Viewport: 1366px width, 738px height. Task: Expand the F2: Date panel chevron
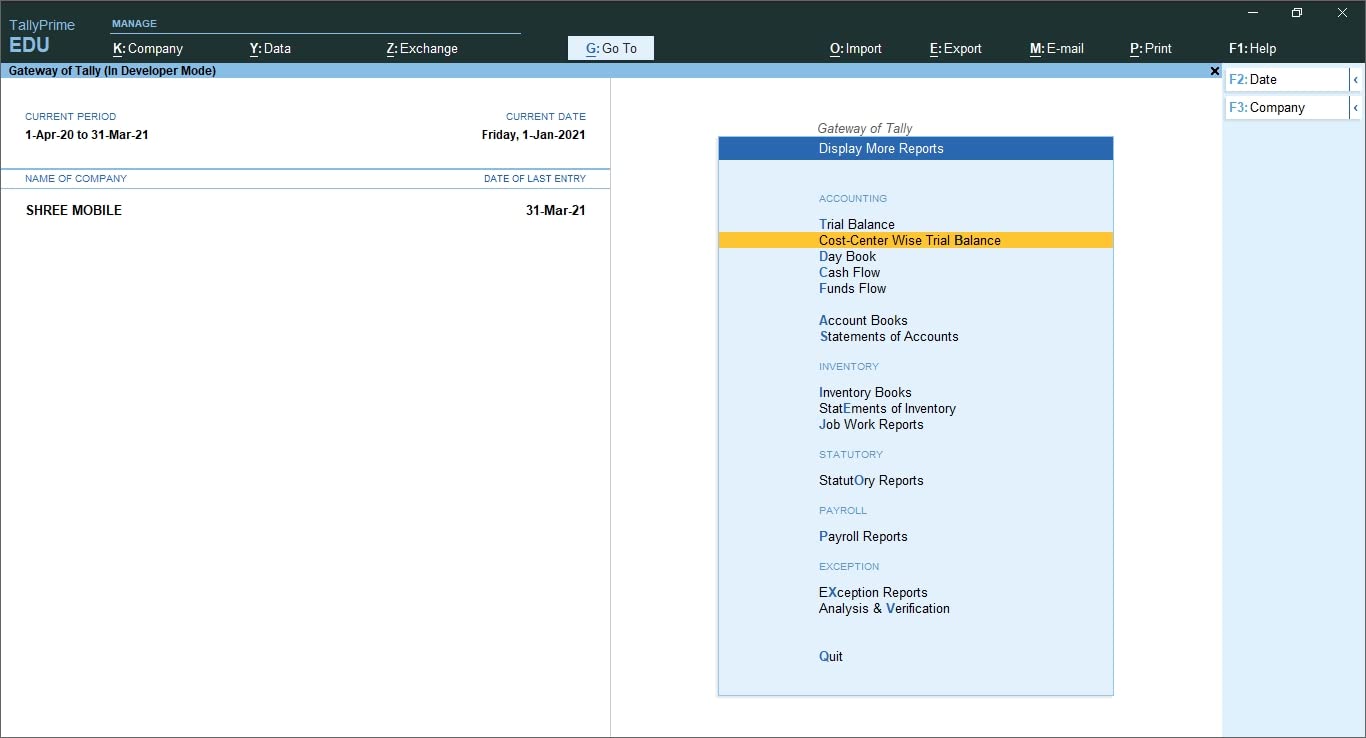coord(1357,79)
